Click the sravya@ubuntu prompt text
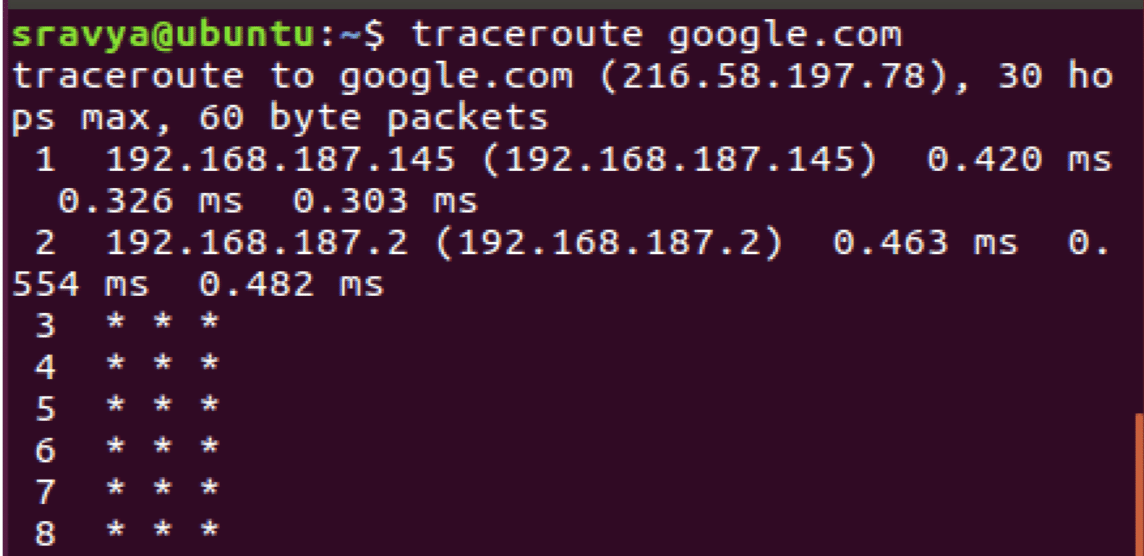Image resolution: width=1144 pixels, height=556 pixels. click(160, 36)
